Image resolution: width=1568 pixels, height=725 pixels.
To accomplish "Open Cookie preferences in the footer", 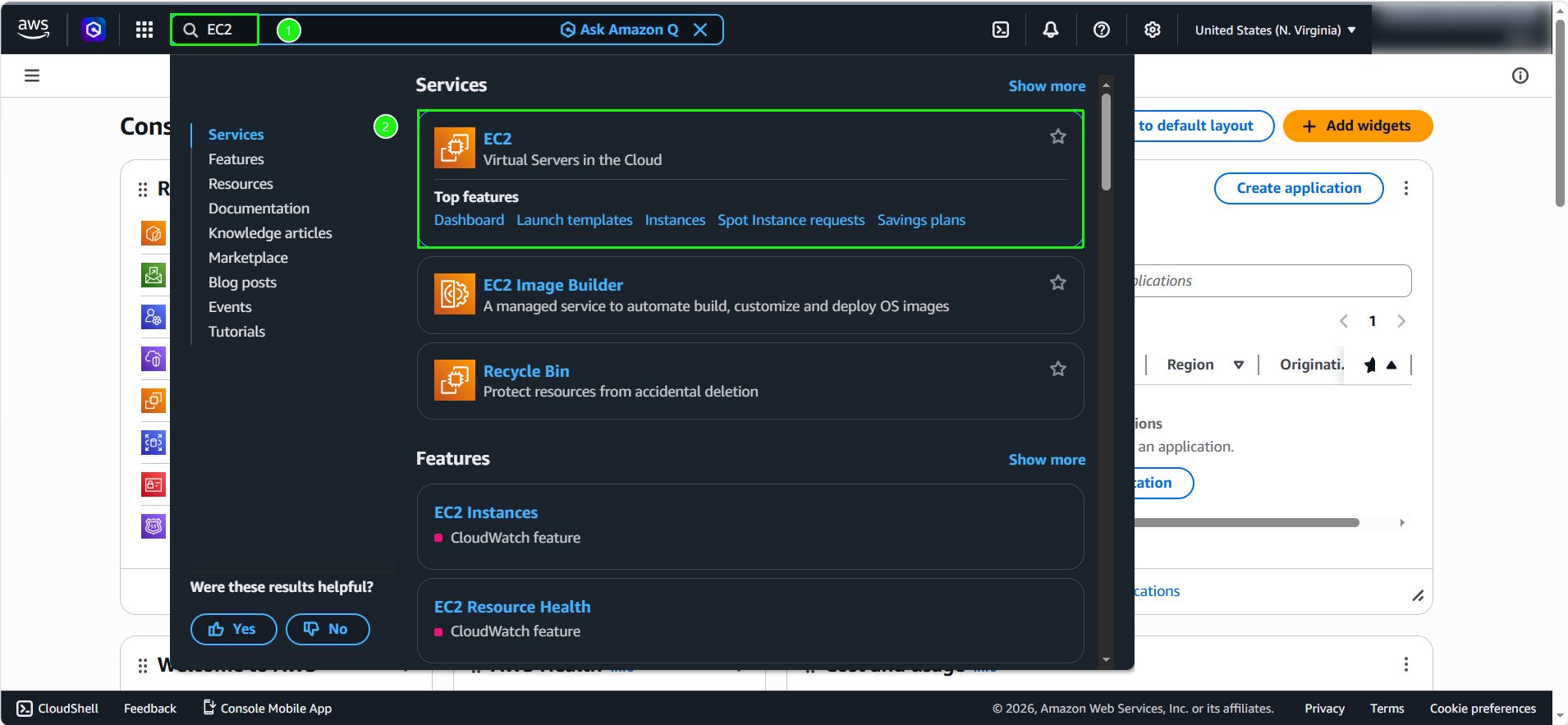I will [1483, 709].
